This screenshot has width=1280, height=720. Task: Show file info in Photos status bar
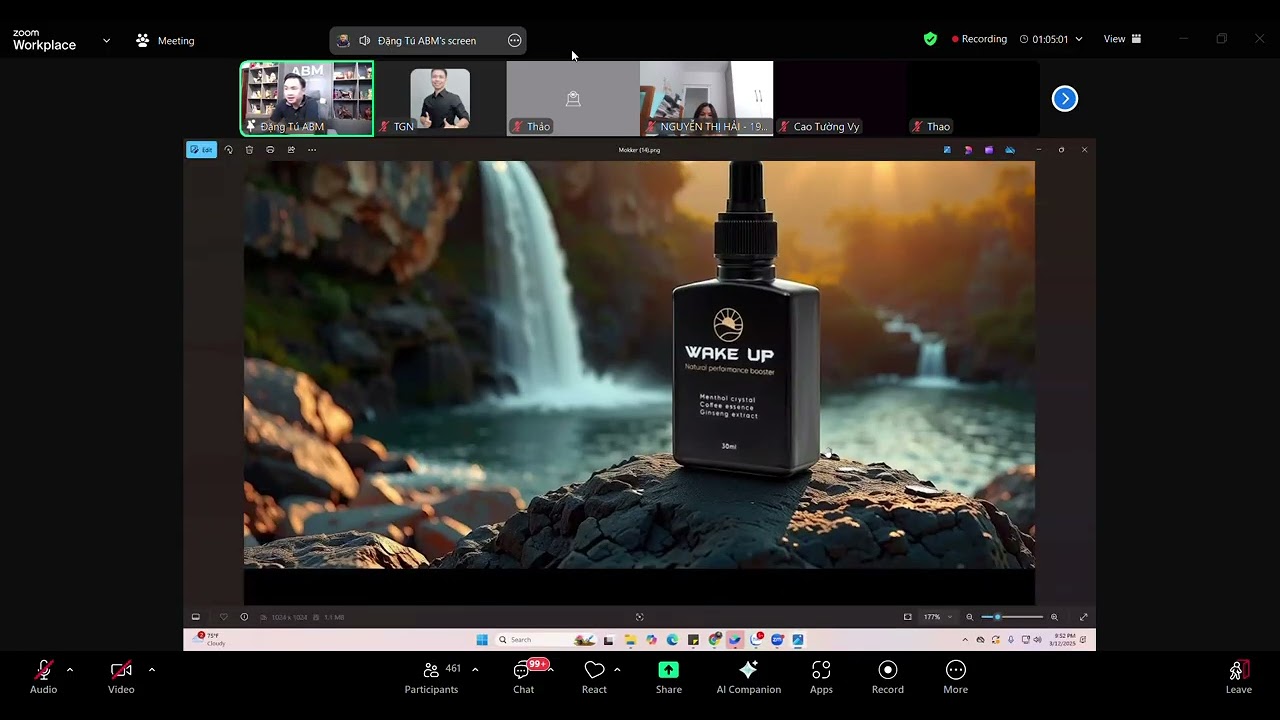coord(244,617)
